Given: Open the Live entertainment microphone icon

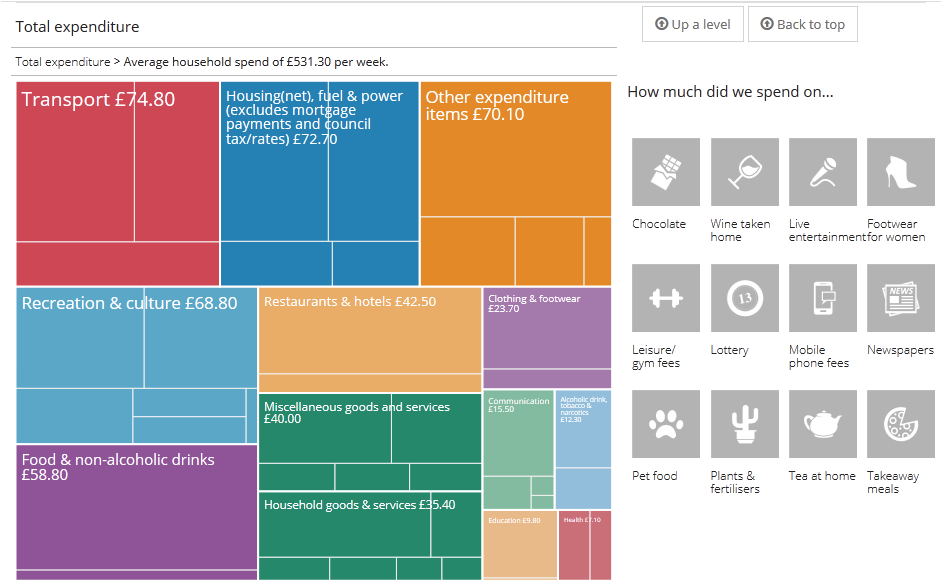Looking at the screenshot, I should point(822,172).
